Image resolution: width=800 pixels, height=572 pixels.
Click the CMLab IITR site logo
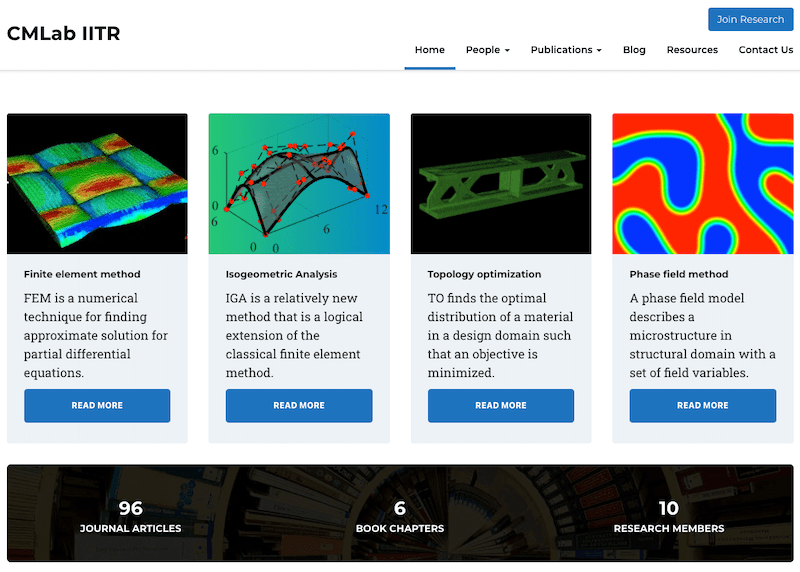(x=64, y=33)
